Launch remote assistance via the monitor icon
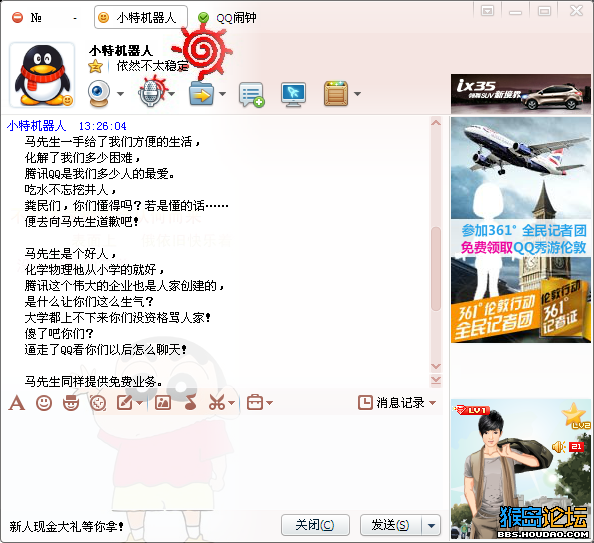 pos(294,94)
